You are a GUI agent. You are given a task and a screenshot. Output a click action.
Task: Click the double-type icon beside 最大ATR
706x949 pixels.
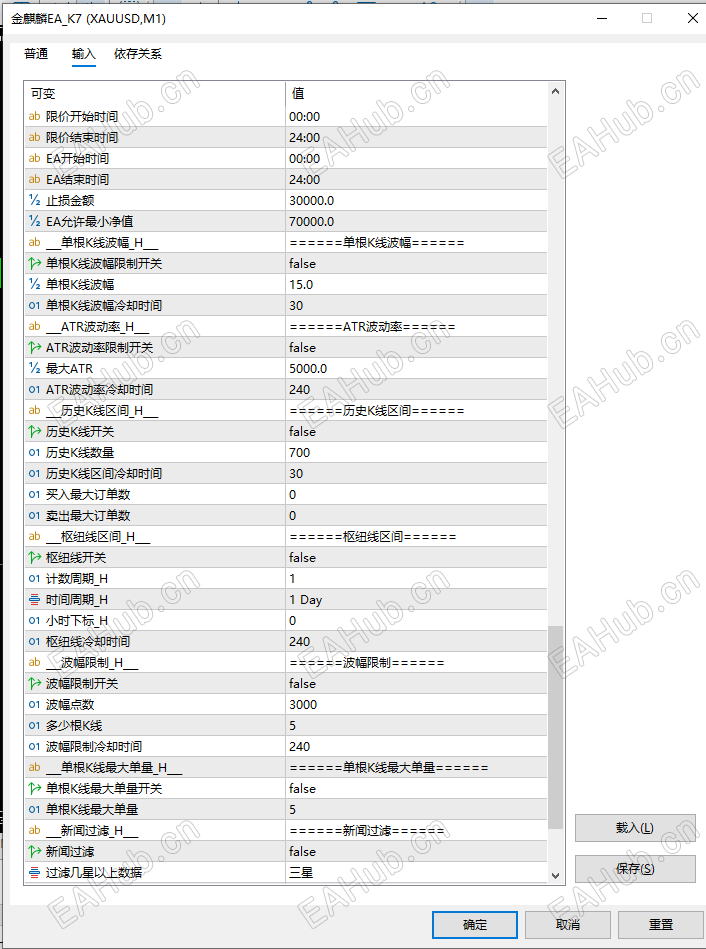35,369
